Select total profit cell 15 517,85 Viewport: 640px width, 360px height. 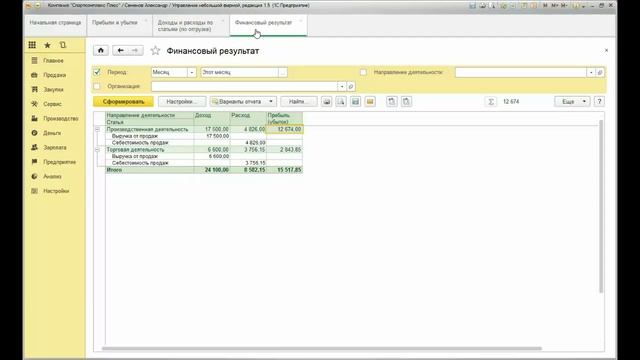coord(284,170)
